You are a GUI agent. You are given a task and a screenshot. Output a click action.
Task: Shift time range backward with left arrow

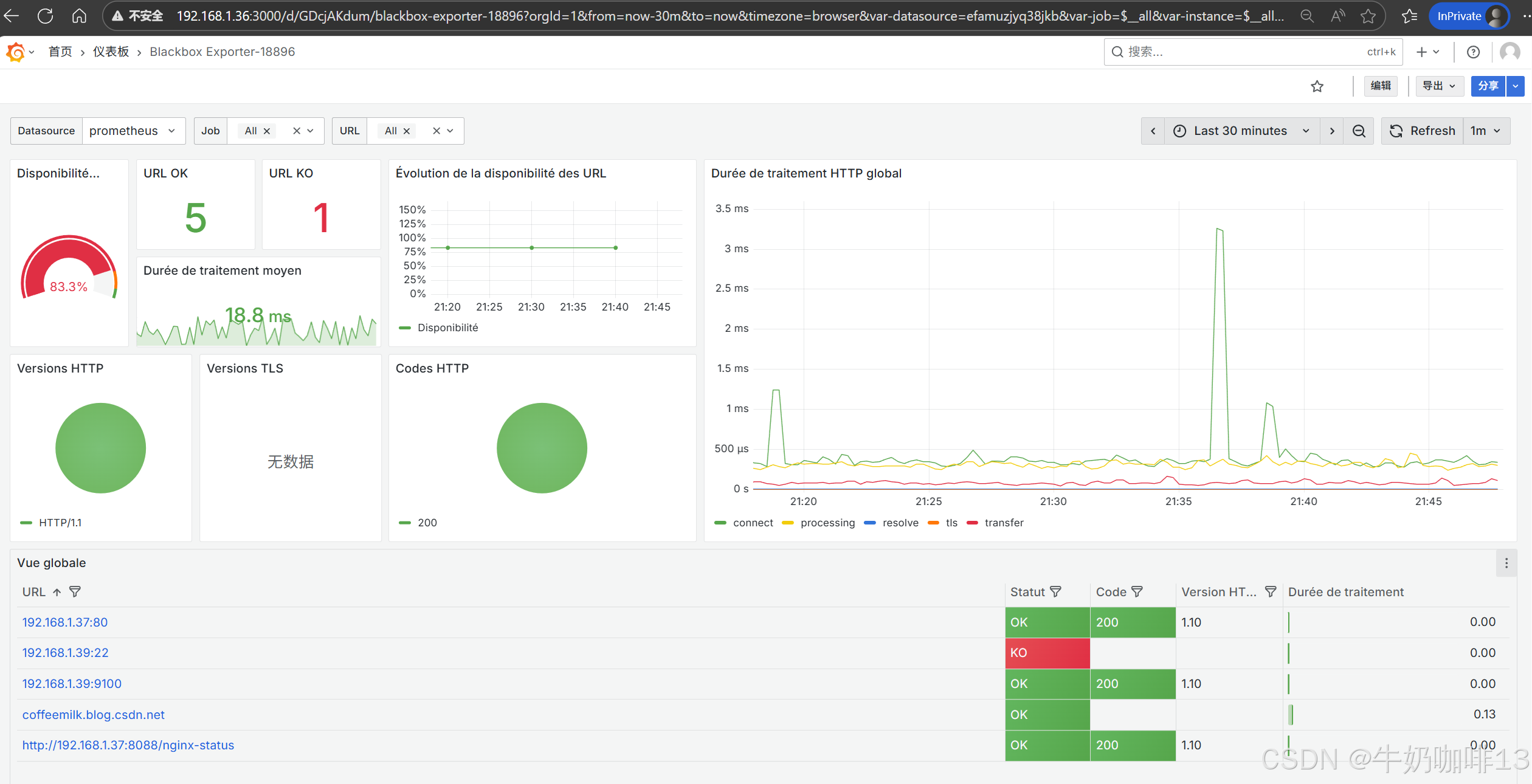1153,131
